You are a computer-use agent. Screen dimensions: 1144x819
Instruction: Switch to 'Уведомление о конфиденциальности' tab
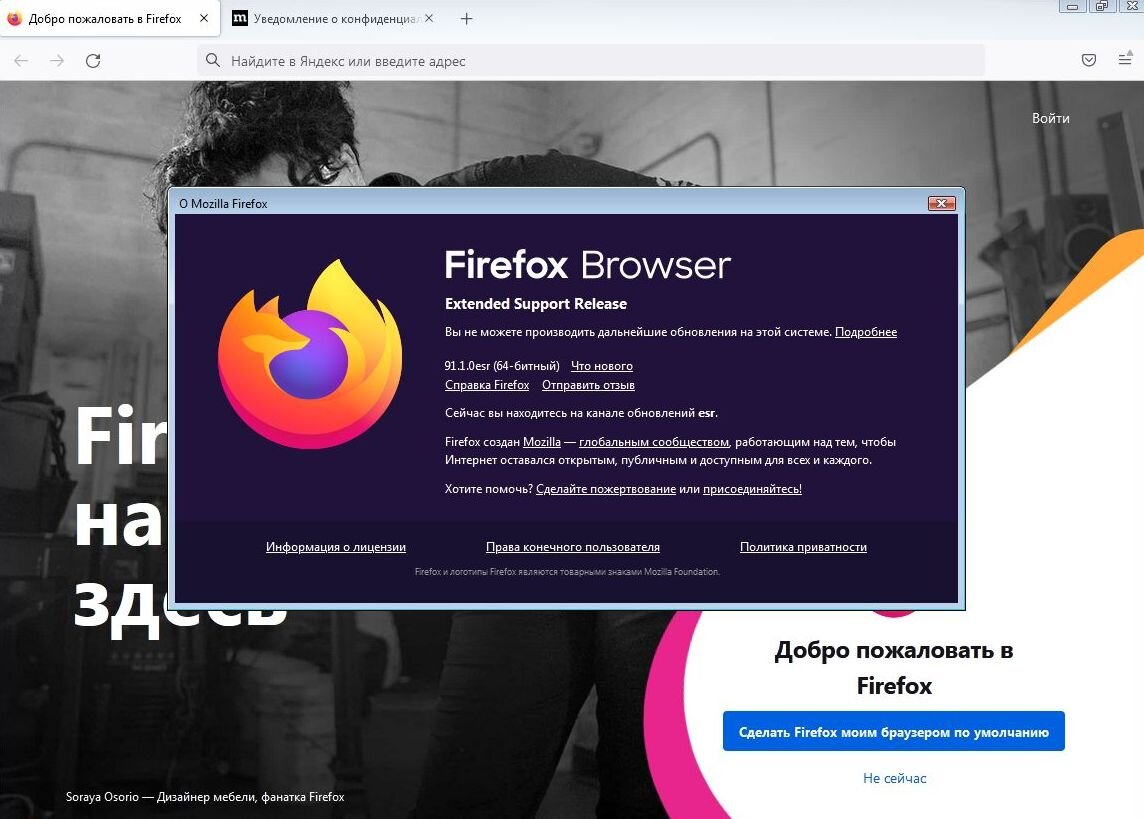click(x=334, y=19)
